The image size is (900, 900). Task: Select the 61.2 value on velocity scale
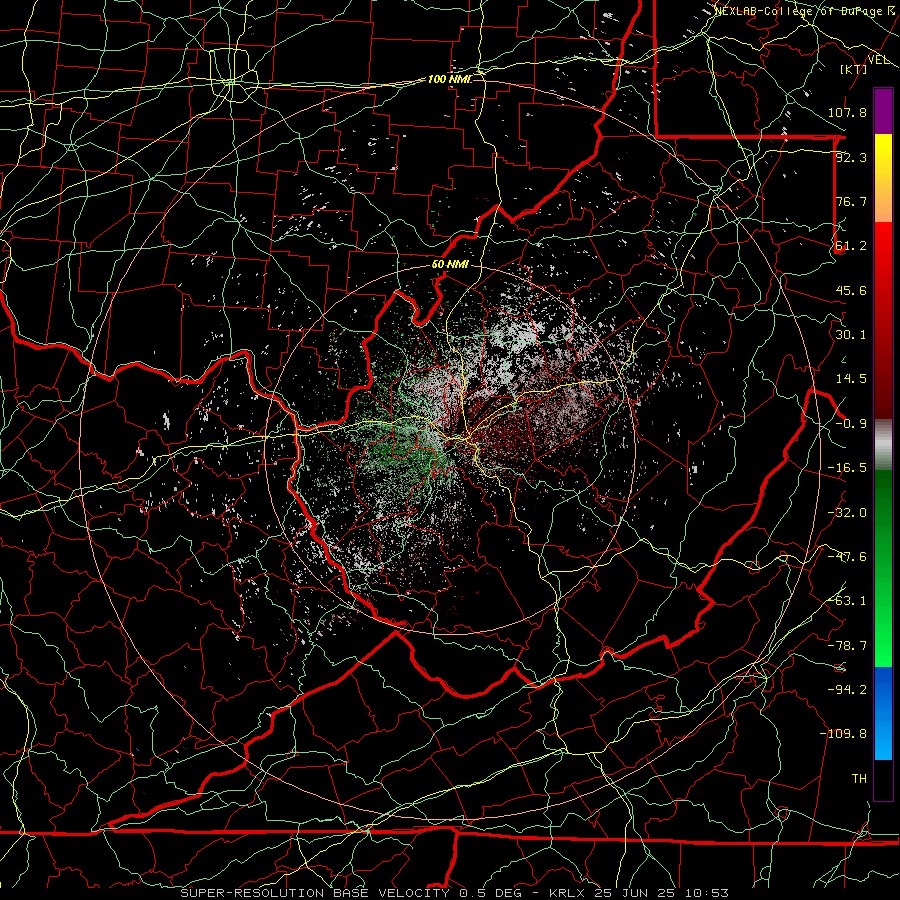851,246
